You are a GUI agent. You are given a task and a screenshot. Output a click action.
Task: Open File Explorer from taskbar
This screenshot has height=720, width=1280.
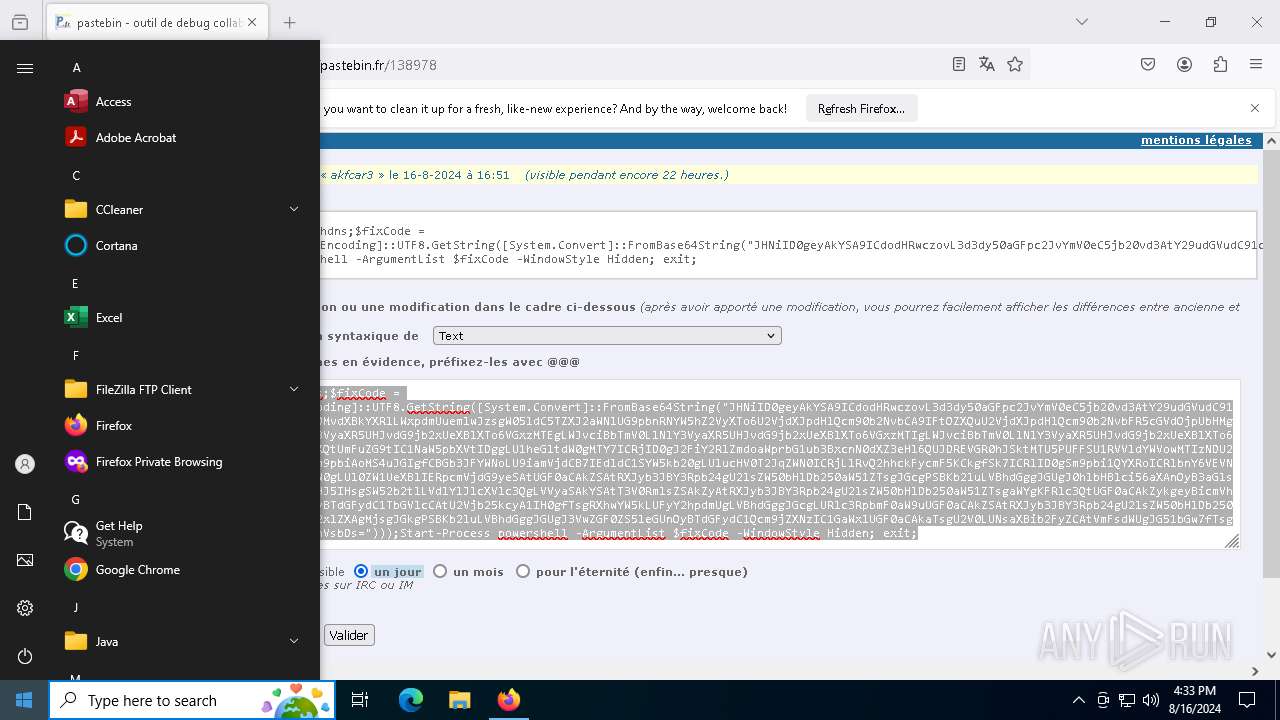pos(459,701)
